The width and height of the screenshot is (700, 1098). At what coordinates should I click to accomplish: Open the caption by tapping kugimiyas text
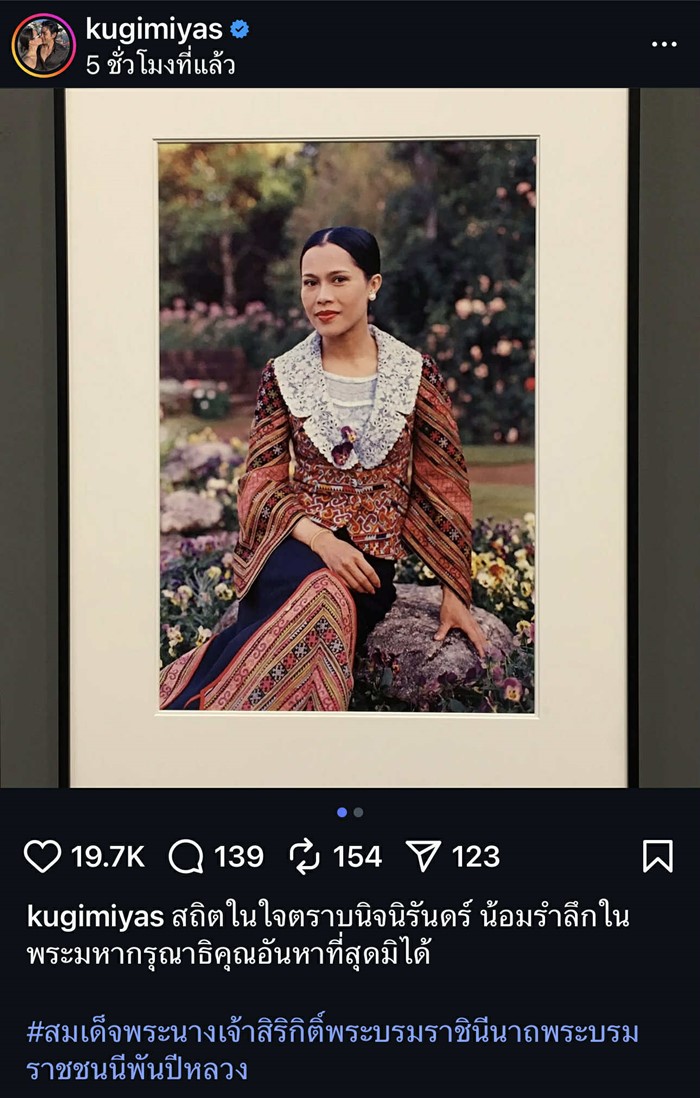click(x=72, y=914)
